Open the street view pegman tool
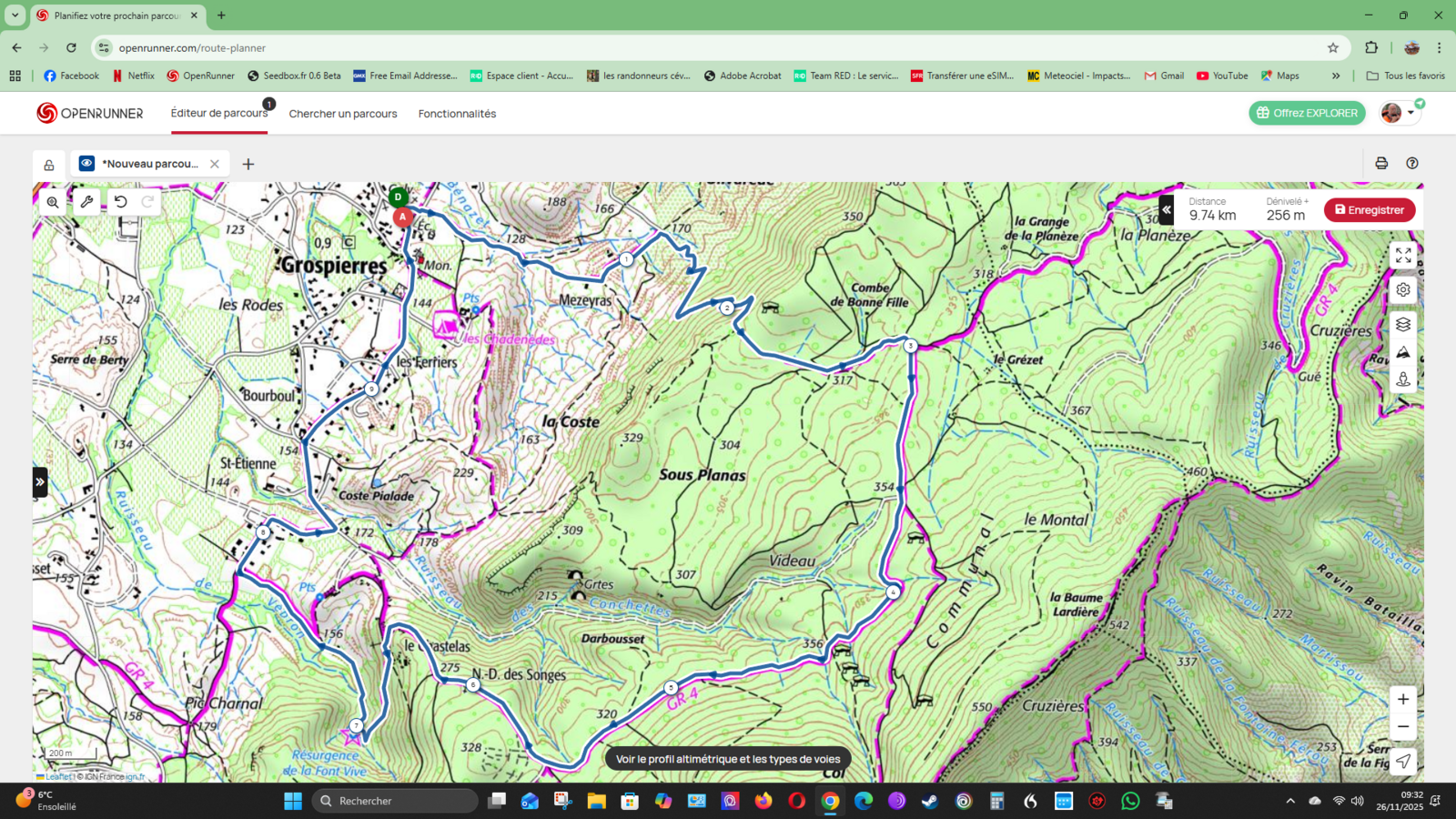This screenshot has width=1456, height=819. pos(1402,379)
